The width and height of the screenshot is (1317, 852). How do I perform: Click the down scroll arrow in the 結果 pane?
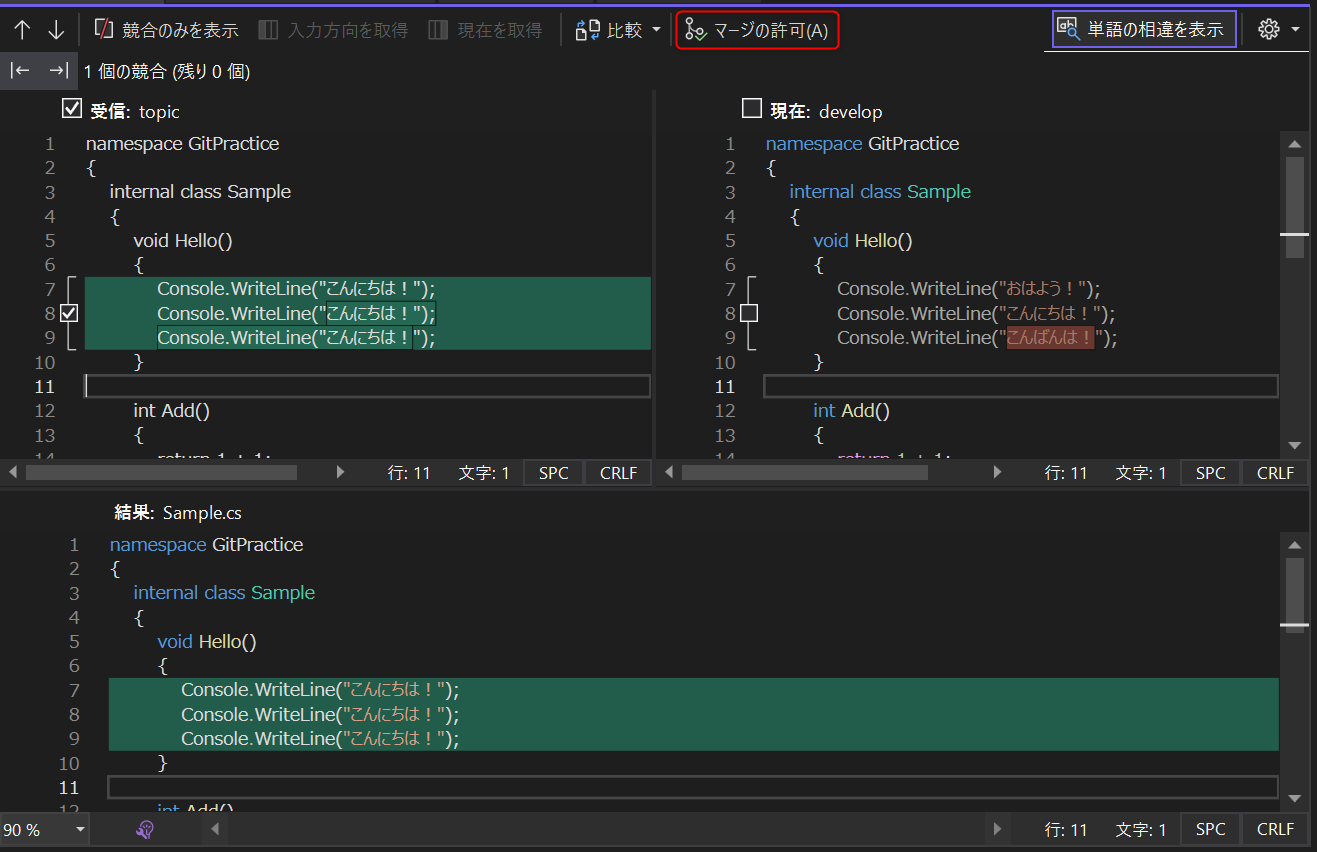(x=1295, y=798)
